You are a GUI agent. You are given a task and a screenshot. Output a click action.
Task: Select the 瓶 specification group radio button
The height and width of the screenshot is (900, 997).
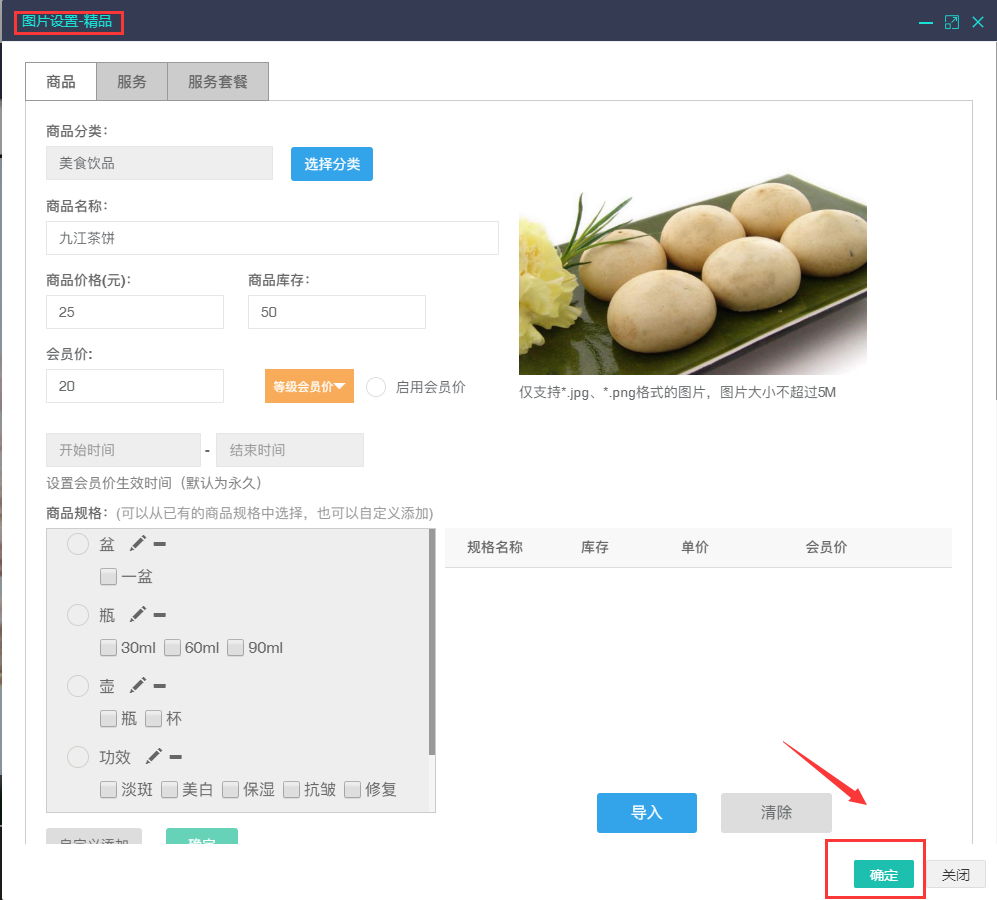click(x=78, y=615)
